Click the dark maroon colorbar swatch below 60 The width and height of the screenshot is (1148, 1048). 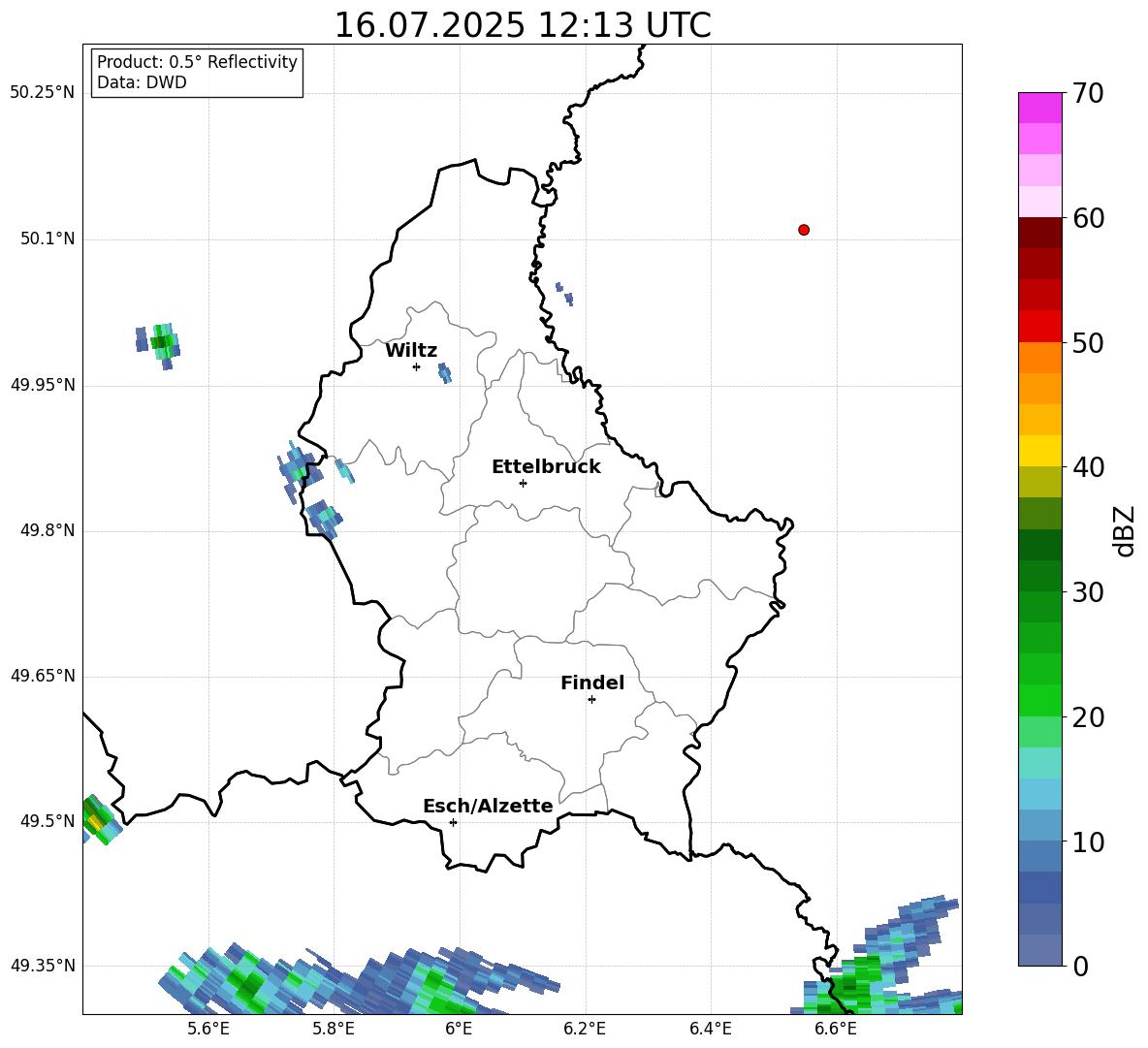(x=1039, y=233)
